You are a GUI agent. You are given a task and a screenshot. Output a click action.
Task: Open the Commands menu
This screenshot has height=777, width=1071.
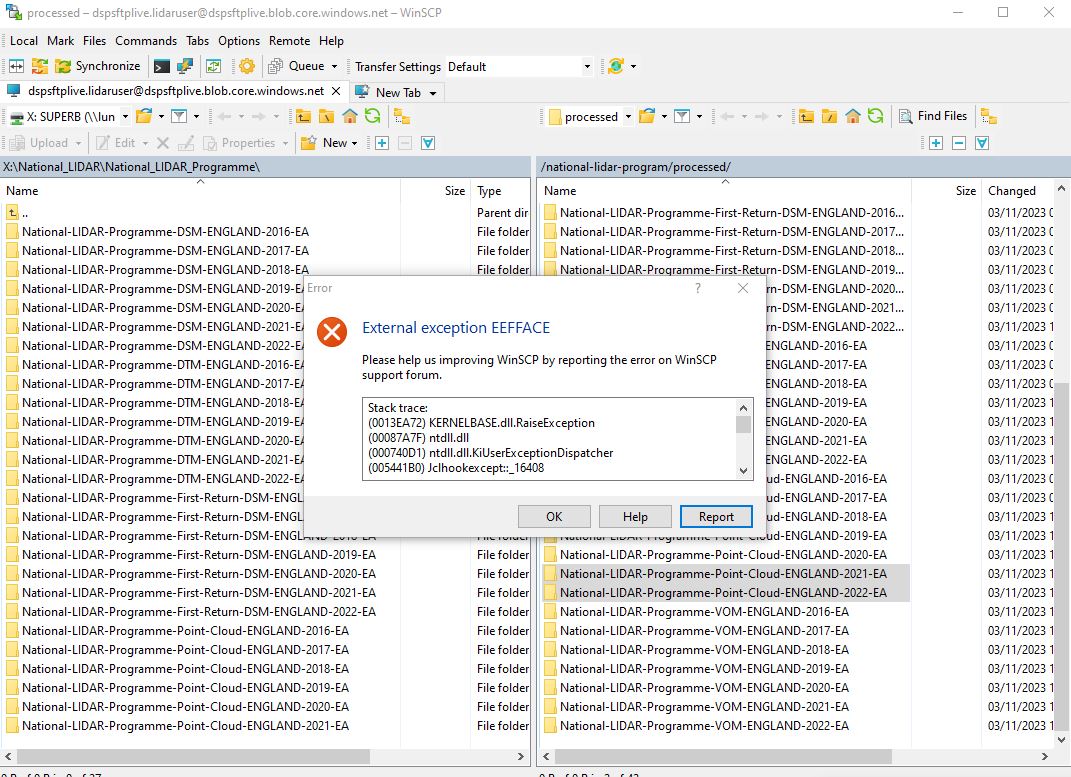145,41
